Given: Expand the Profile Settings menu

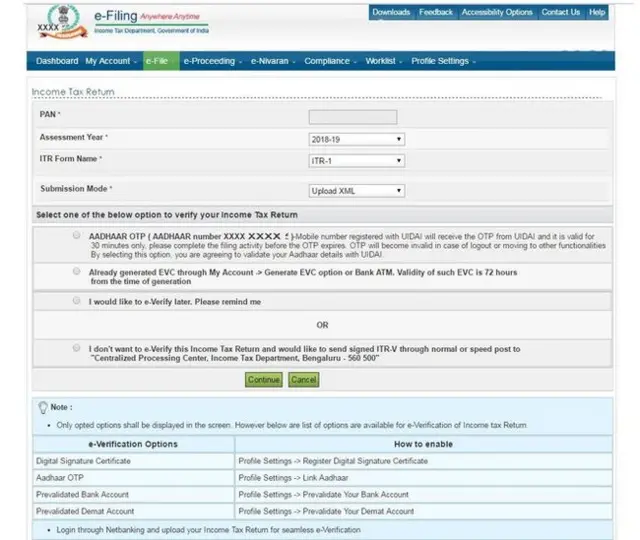Looking at the screenshot, I should [443, 61].
